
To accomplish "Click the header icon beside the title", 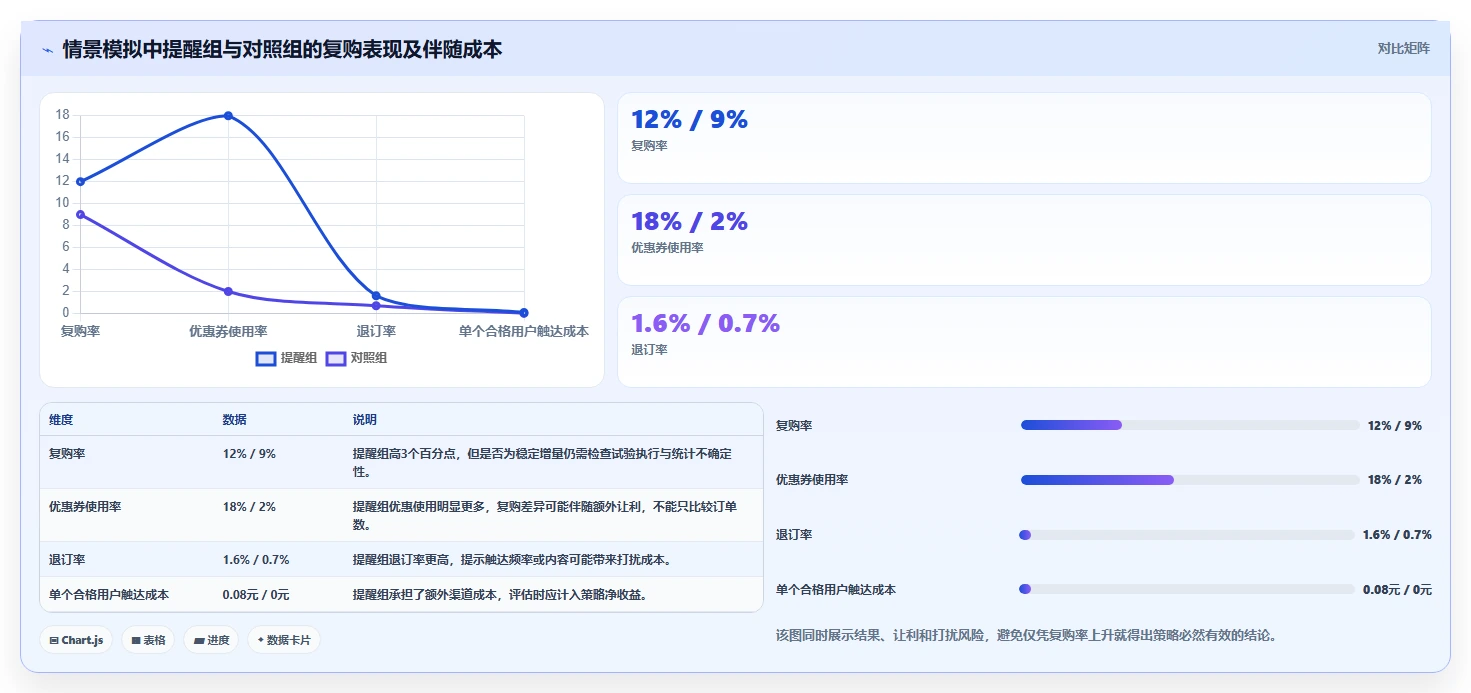I will 48,49.
